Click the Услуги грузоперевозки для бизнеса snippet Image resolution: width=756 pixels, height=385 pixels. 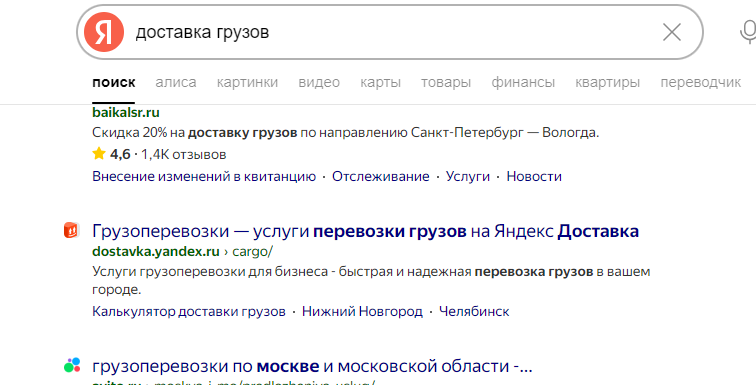(371, 280)
